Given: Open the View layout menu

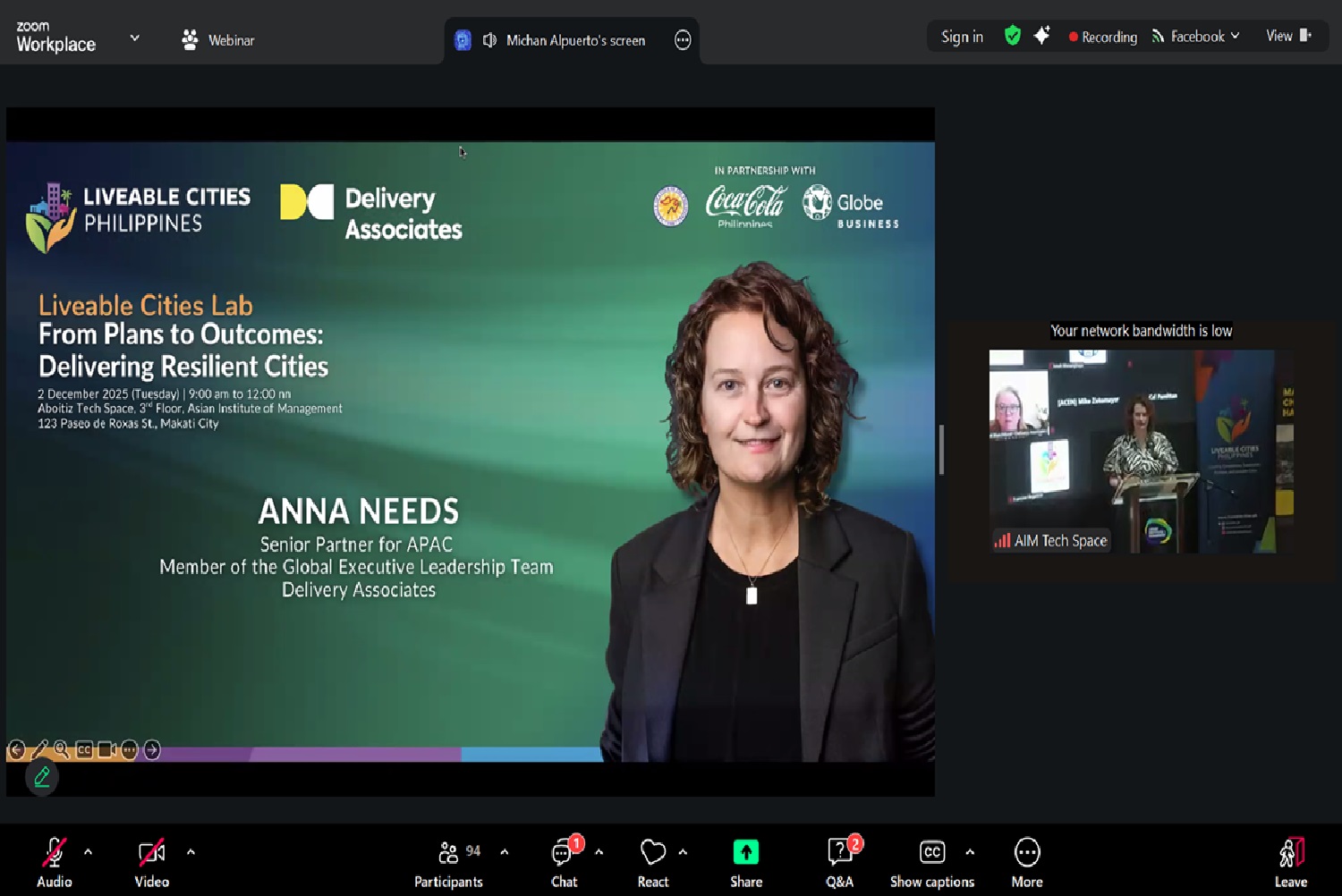Looking at the screenshot, I should coord(1287,36).
